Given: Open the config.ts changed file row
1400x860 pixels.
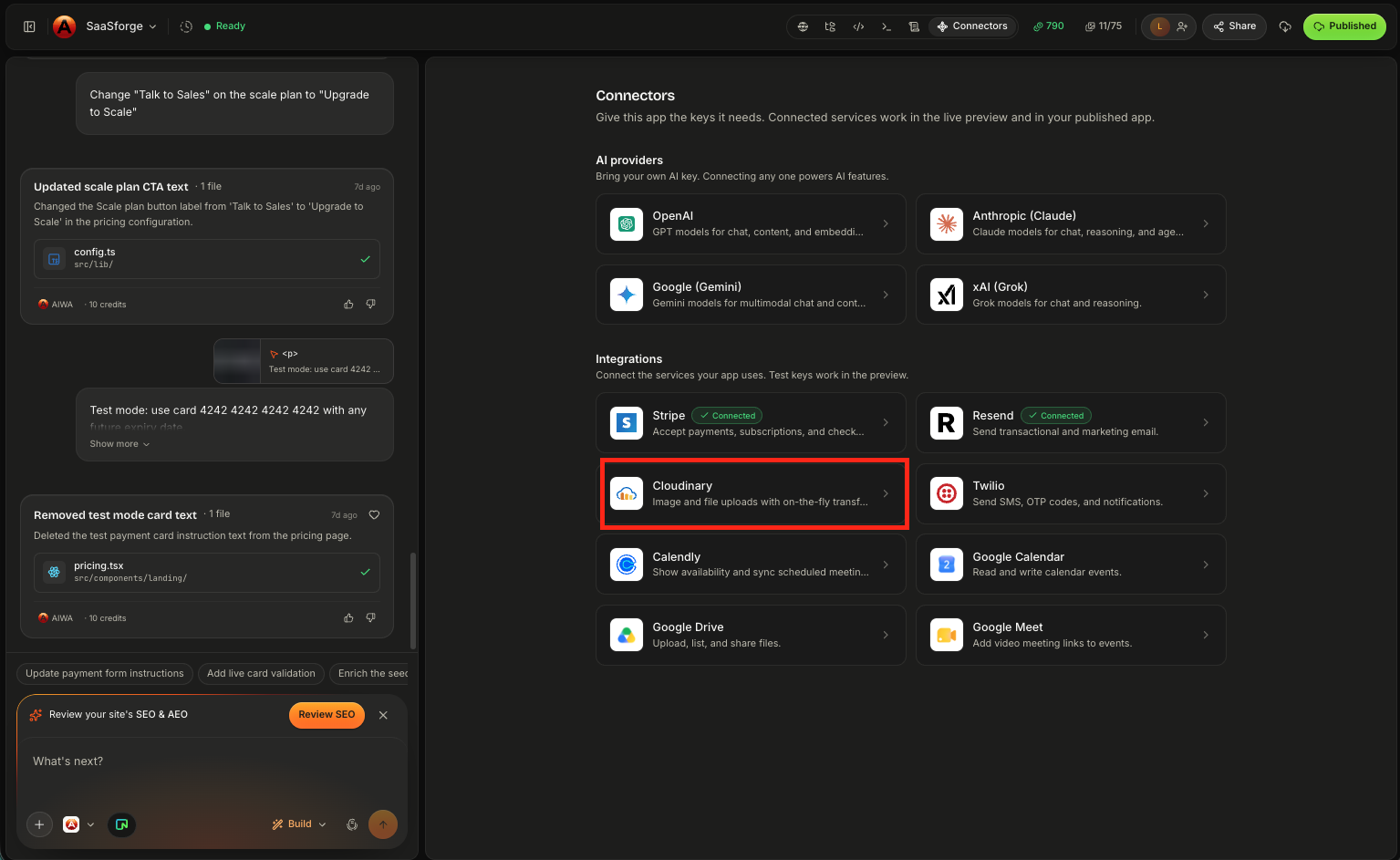Looking at the screenshot, I should 207,259.
